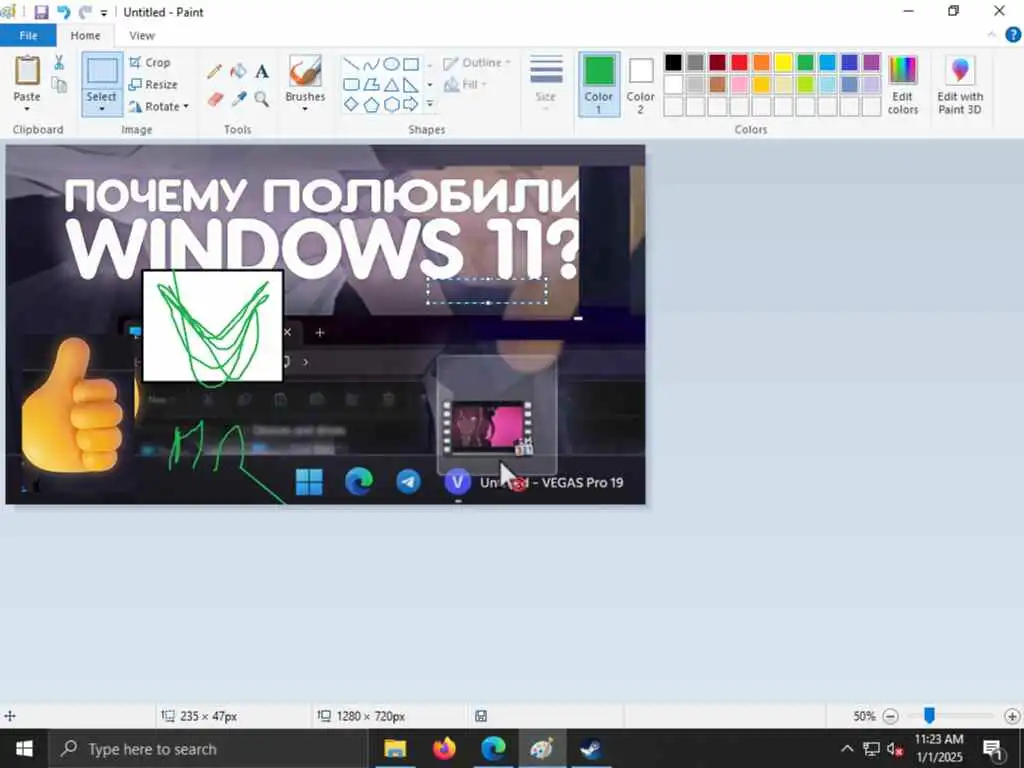Viewport: 1024px width, 768px height.
Task: Choose the Rectangle shape
Action: coord(410,64)
